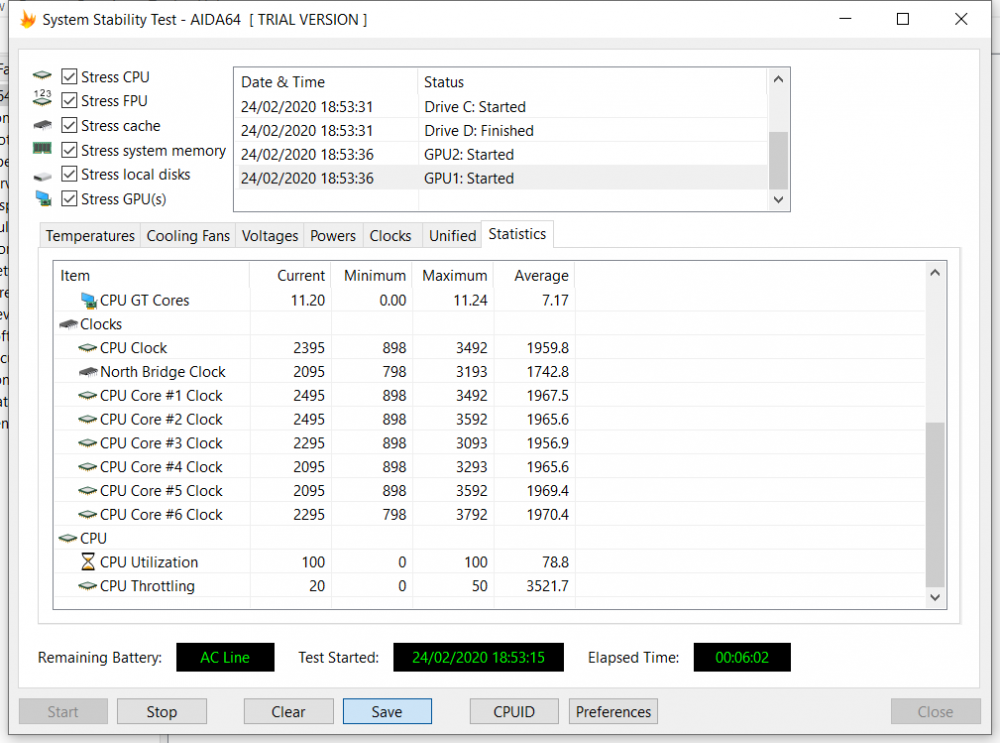This screenshot has width=1000, height=743.
Task: Click the CPU Core #6 Clock icon
Action: coord(87,515)
